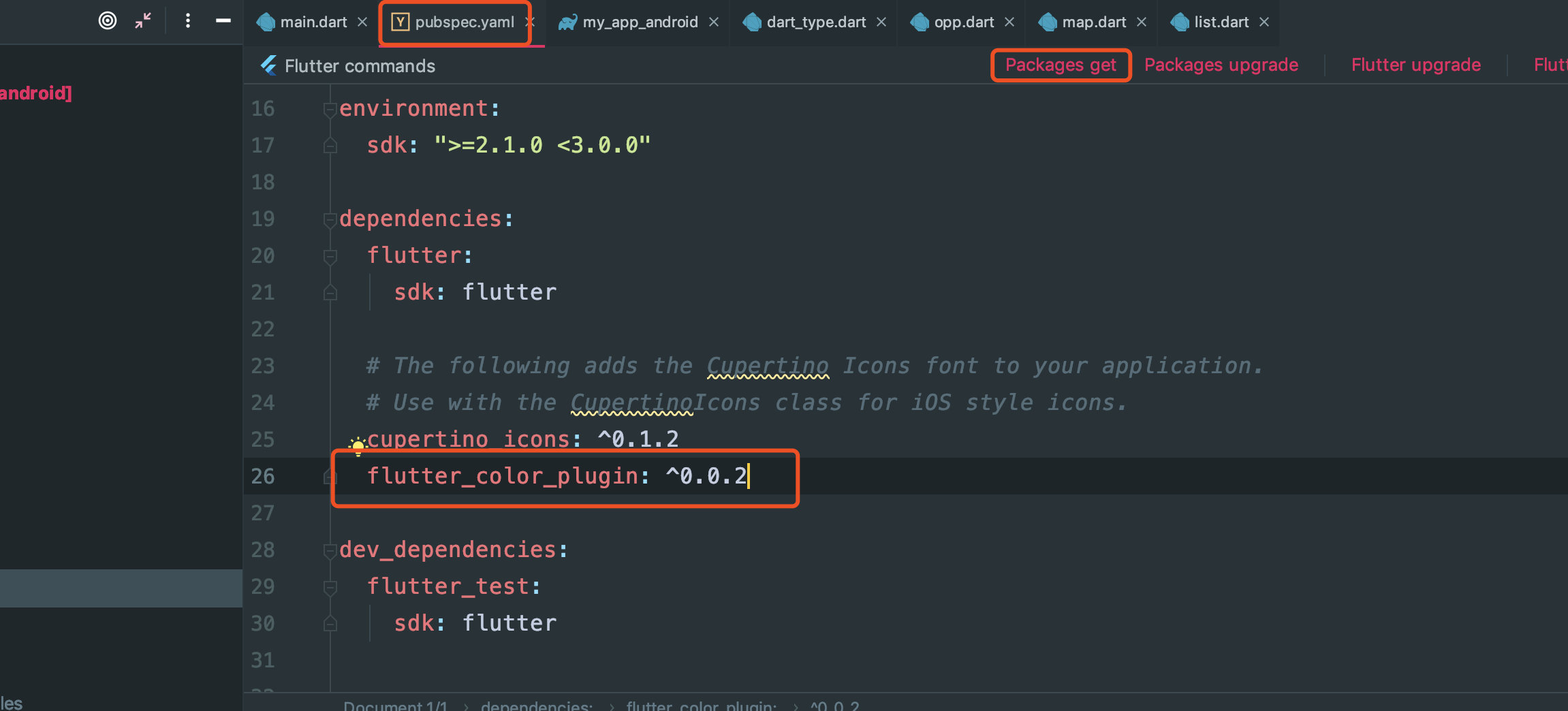Click the dependencies: breadcrumb in status path
The image size is (1568, 711).
coord(537,706)
